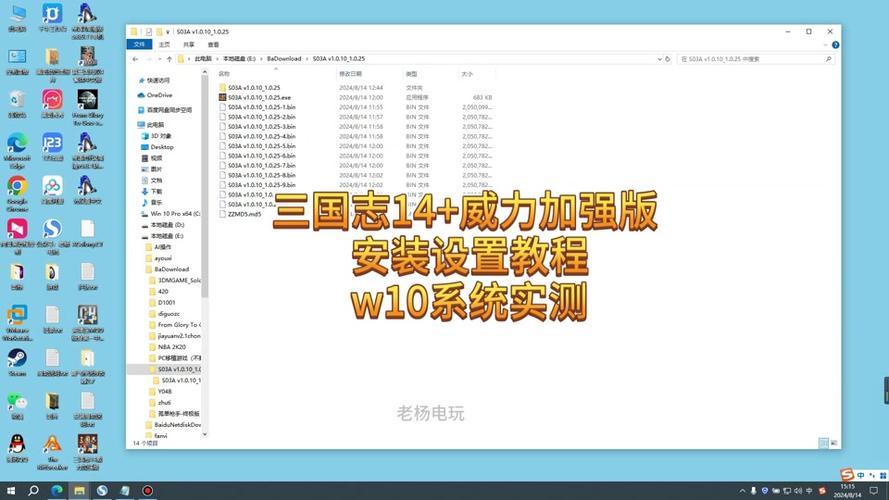Switch to details view layout icon
The width and height of the screenshot is (889, 500).
coord(824,443)
